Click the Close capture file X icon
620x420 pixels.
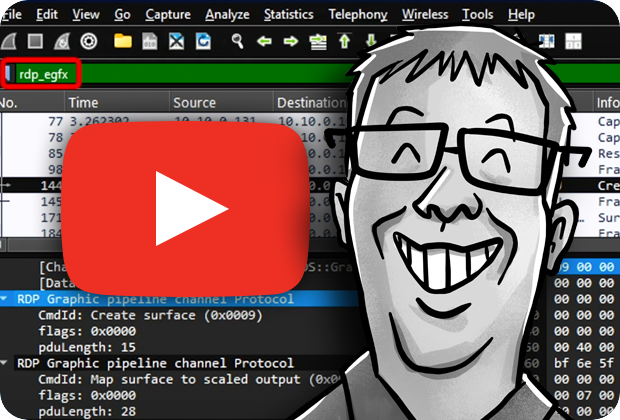(176, 41)
